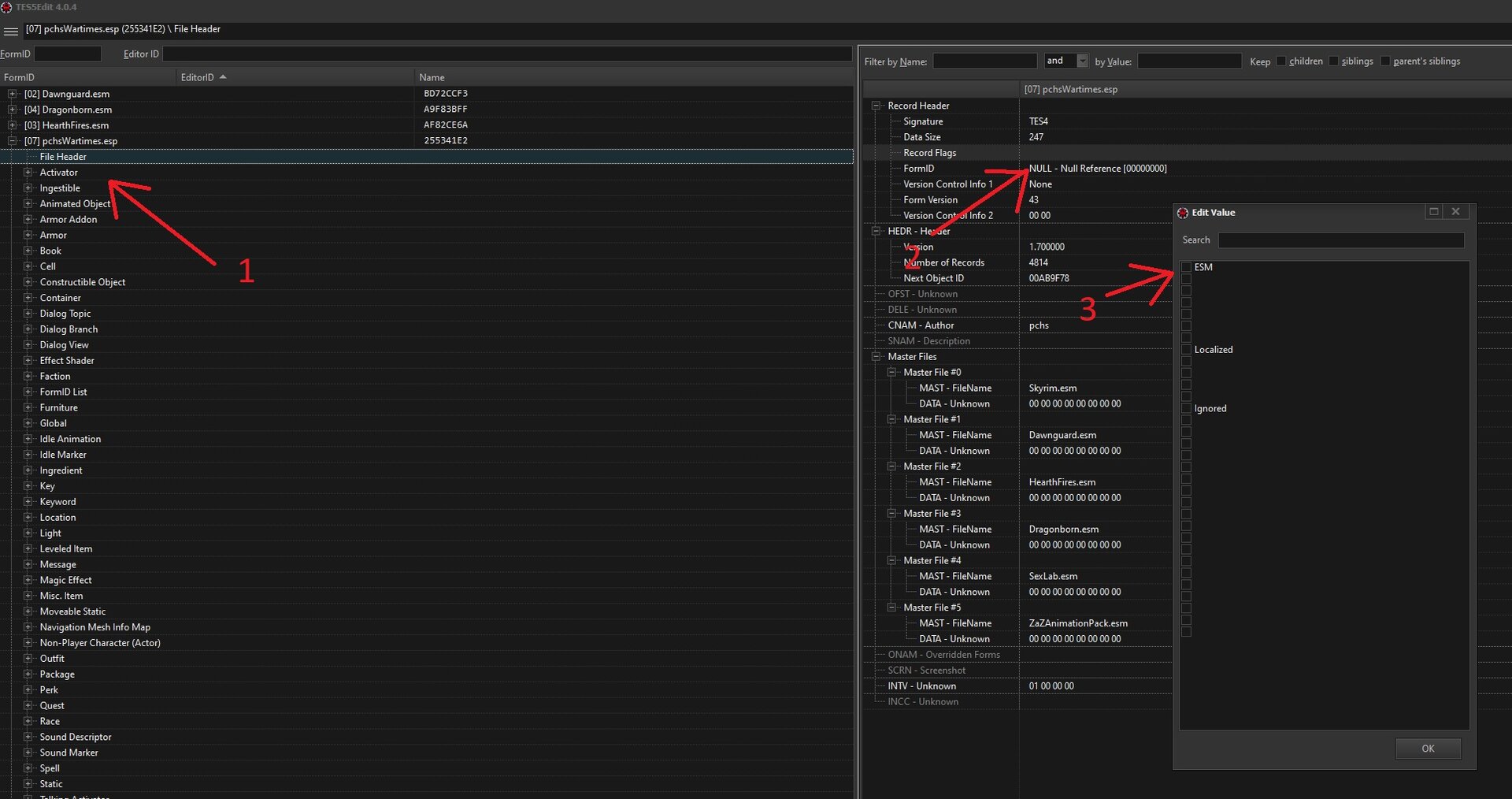The width and height of the screenshot is (1512, 799).
Task: Collapse the Record Header section
Action: coord(876,106)
